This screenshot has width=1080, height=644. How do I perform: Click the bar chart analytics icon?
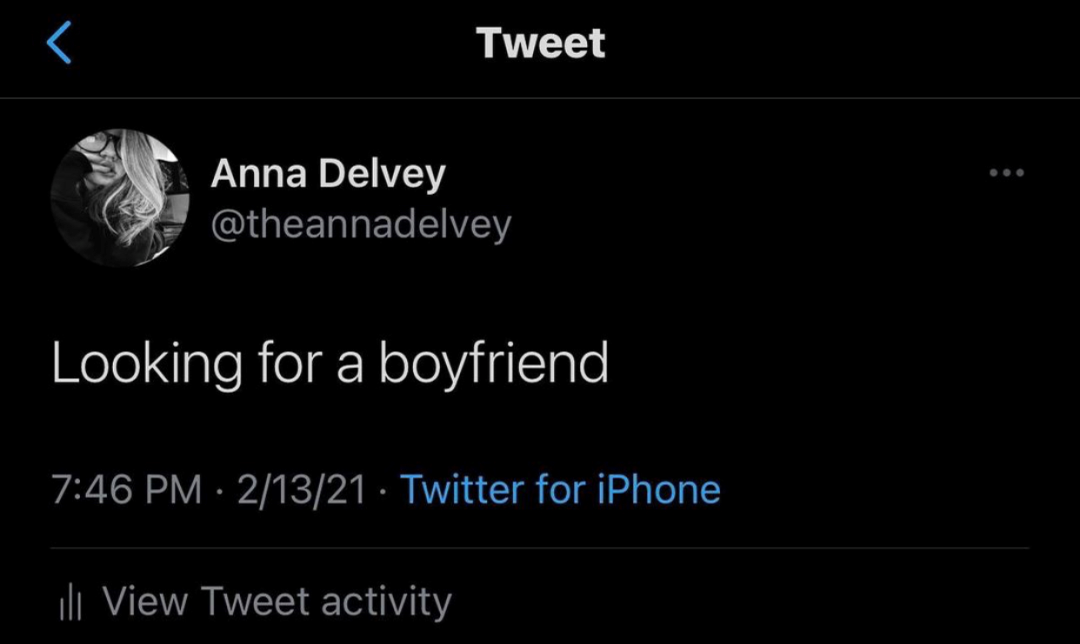(69, 602)
